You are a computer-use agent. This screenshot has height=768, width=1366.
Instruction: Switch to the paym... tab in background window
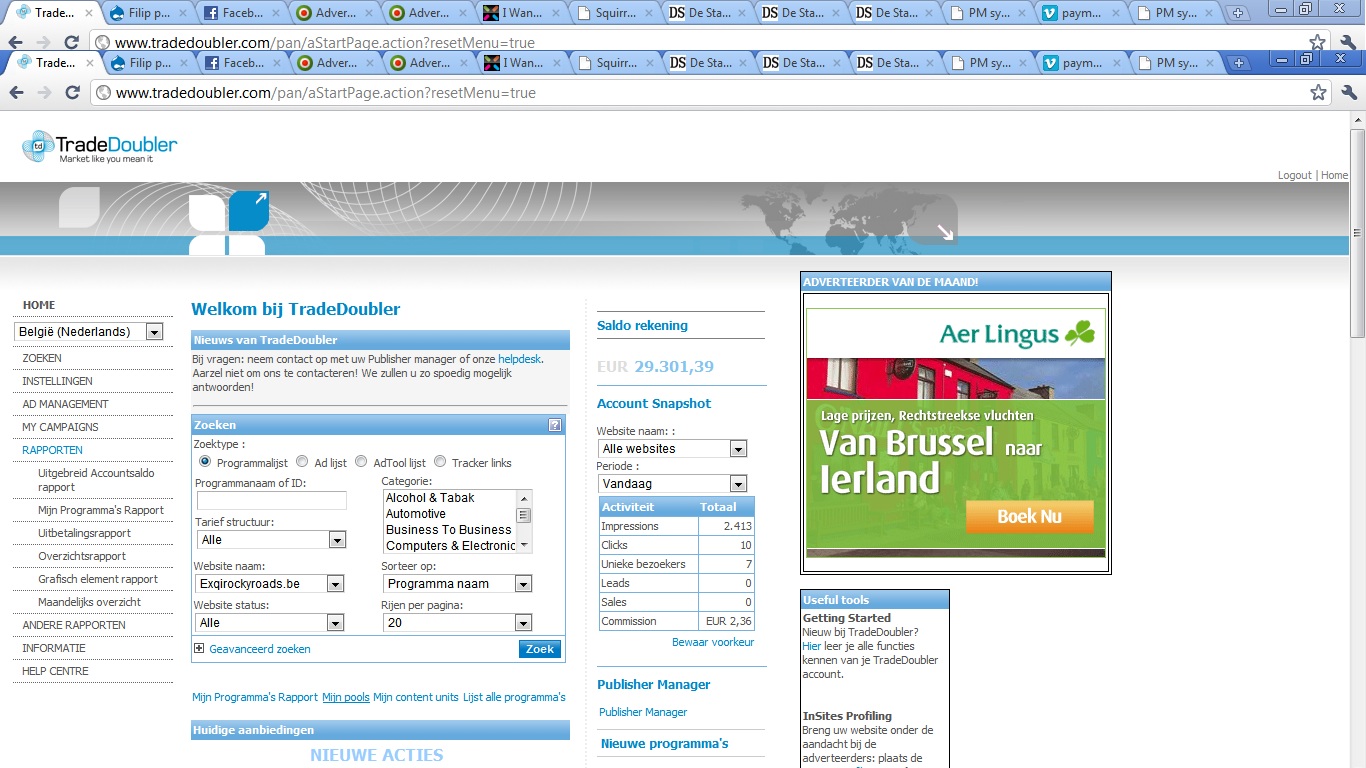click(x=1082, y=13)
